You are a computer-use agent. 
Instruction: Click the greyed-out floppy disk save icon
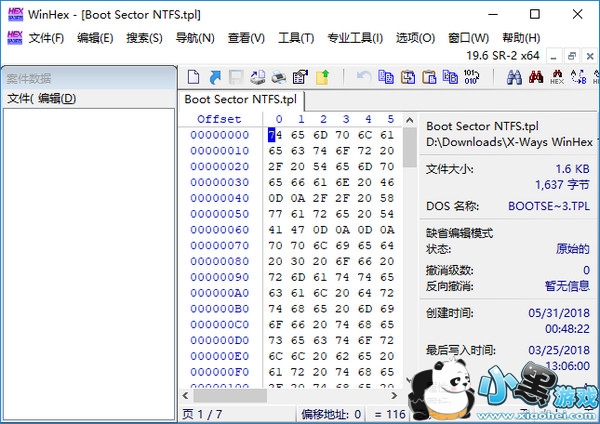tap(236, 77)
